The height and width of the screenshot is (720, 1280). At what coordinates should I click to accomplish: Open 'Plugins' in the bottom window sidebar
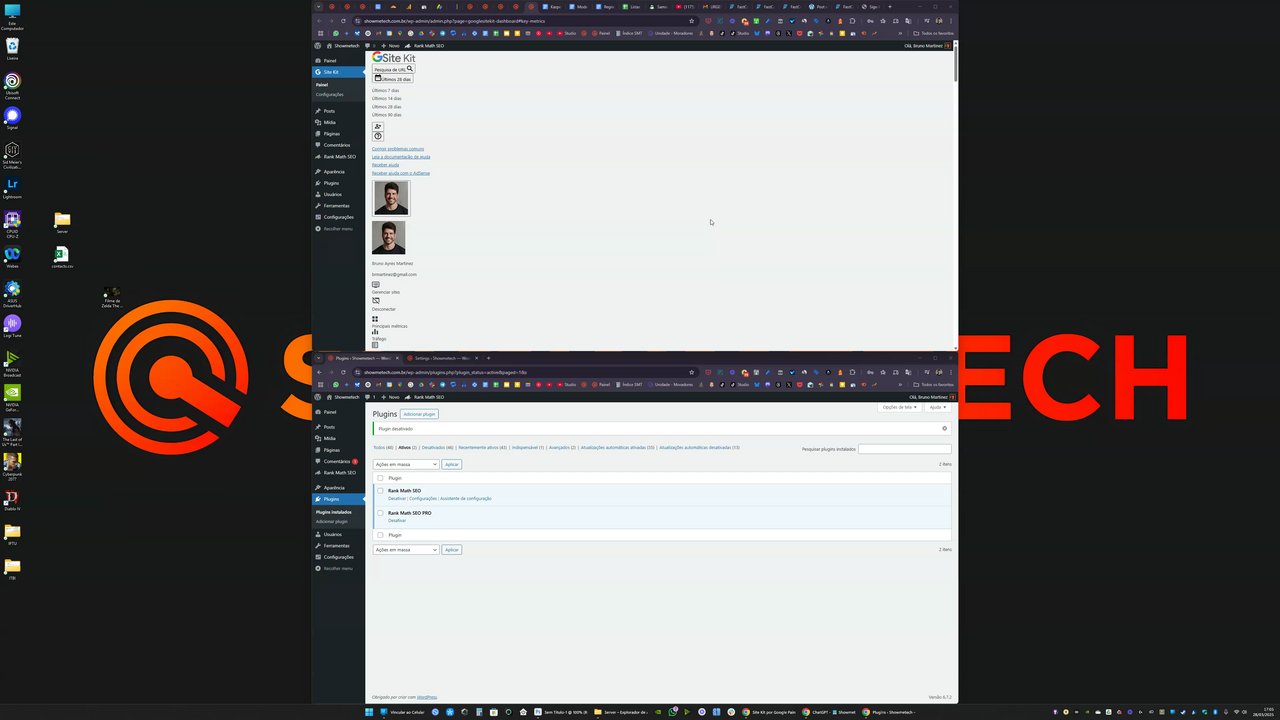pyautogui.click(x=338, y=499)
